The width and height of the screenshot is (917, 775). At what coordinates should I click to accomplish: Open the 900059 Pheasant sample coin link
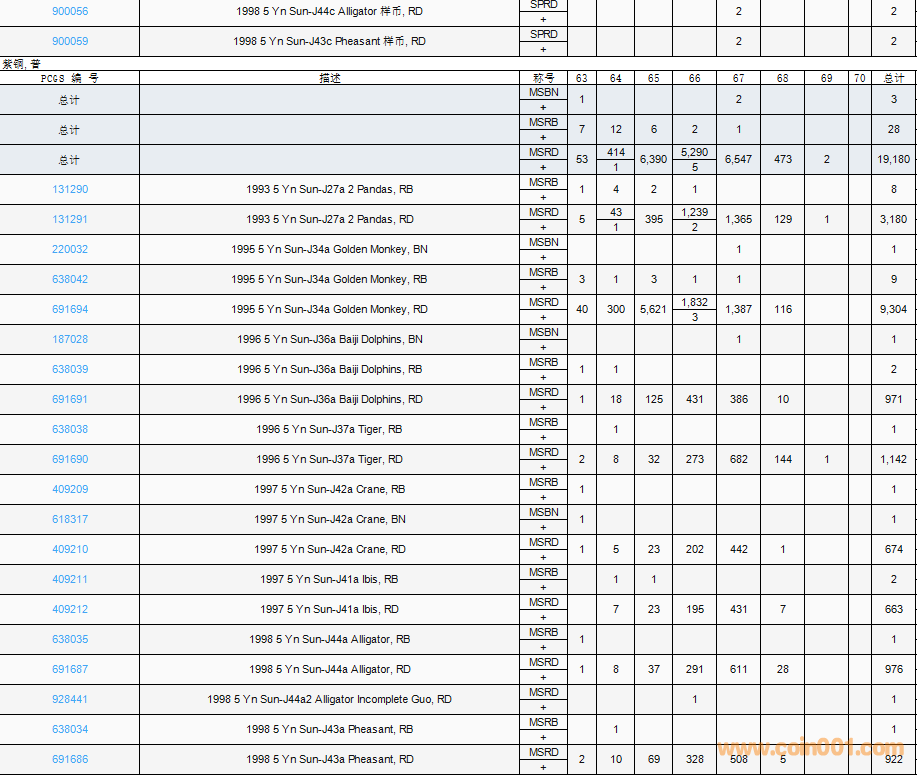coord(70,41)
